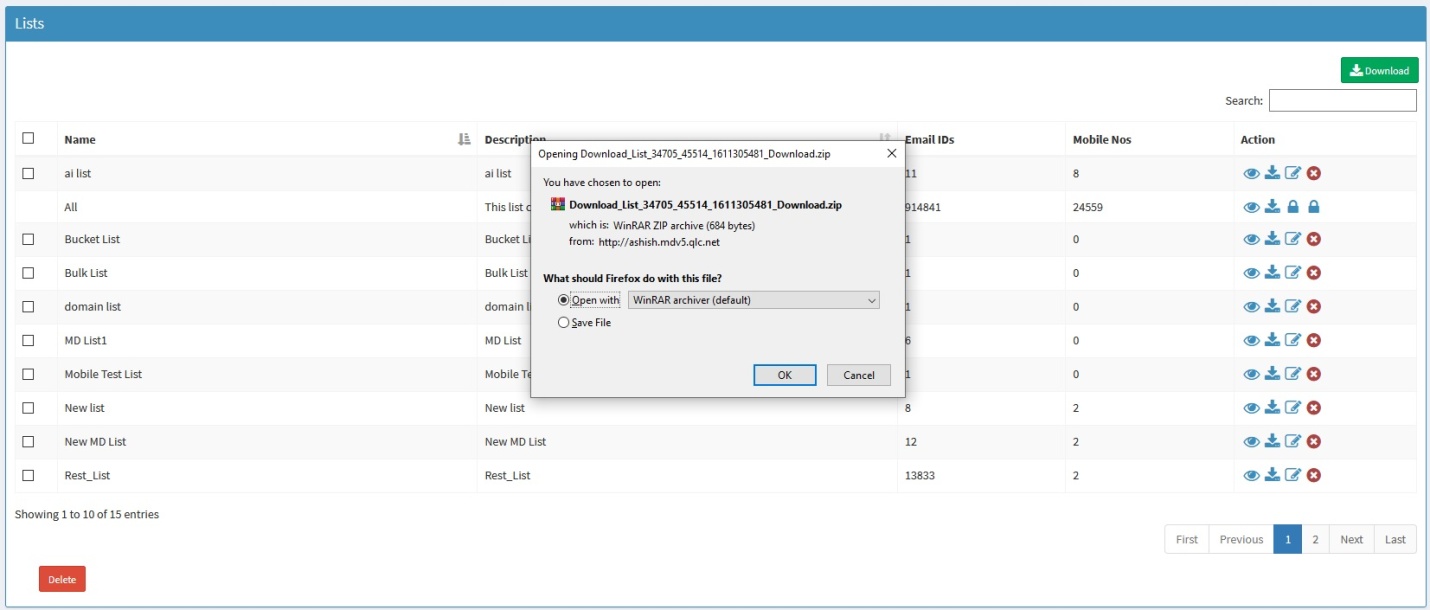Viewport: 1430px width, 610px height.
Task: Sort by Name column sort icon
Action: tap(464, 140)
